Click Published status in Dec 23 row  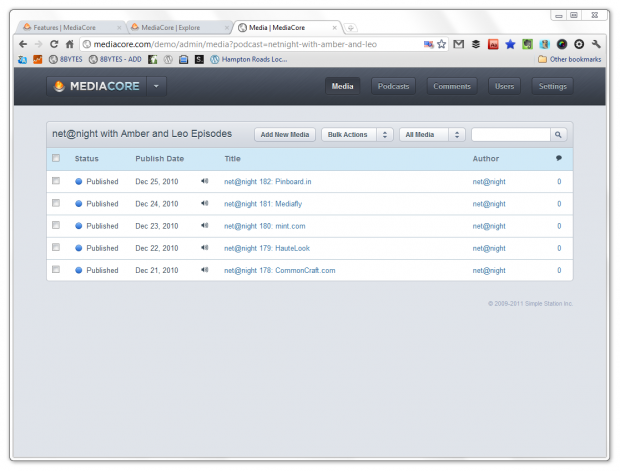pos(97,226)
